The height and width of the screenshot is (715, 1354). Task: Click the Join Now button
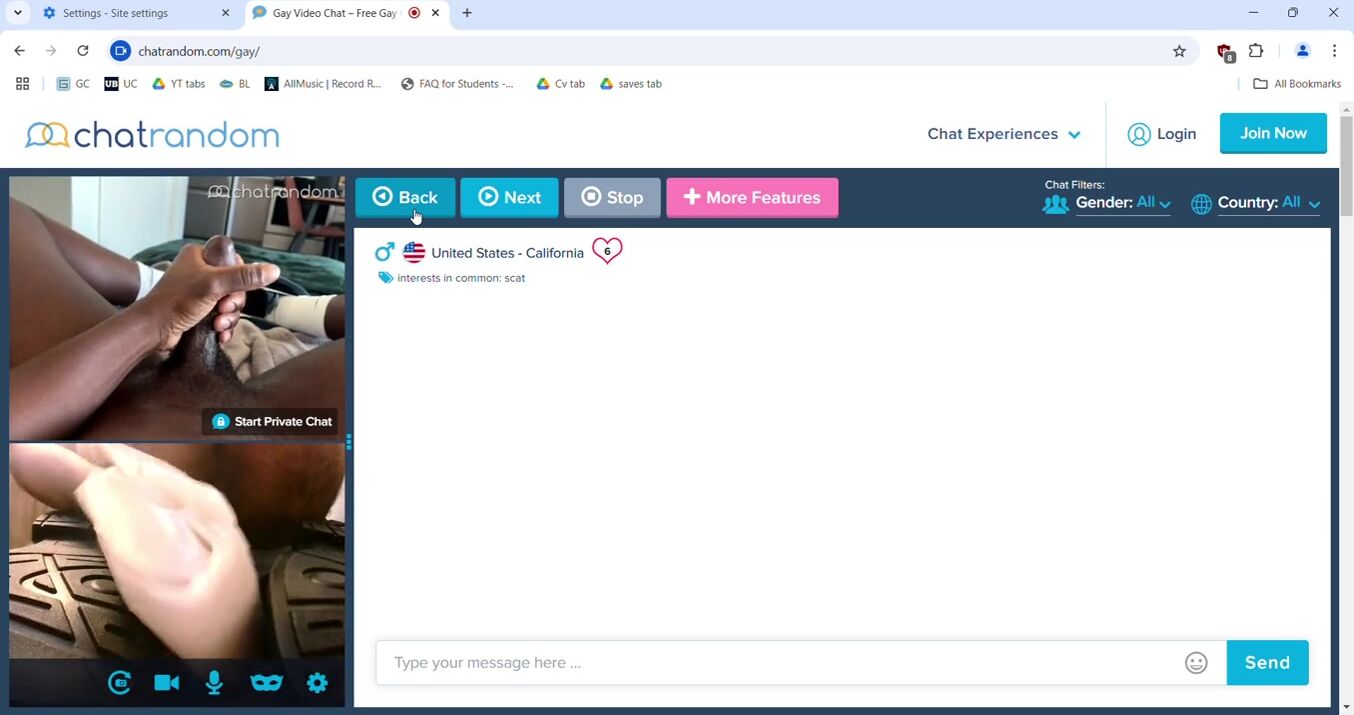pyautogui.click(x=1273, y=133)
